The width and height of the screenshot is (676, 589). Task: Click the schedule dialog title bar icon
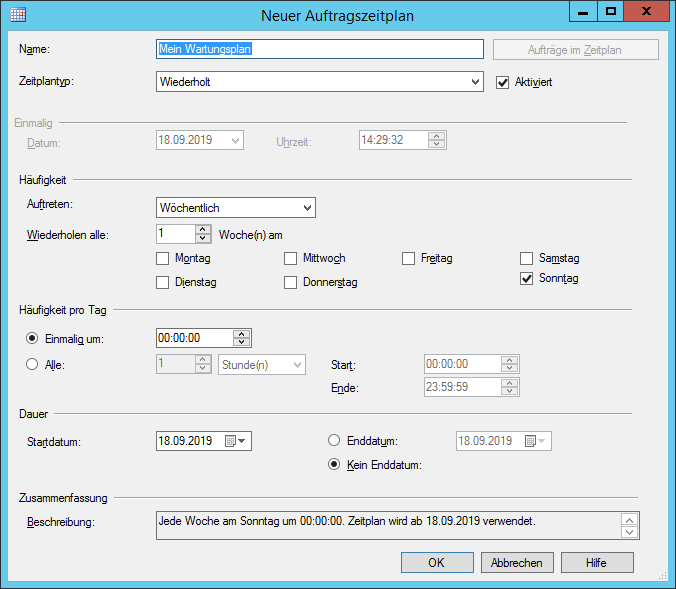(18, 14)
